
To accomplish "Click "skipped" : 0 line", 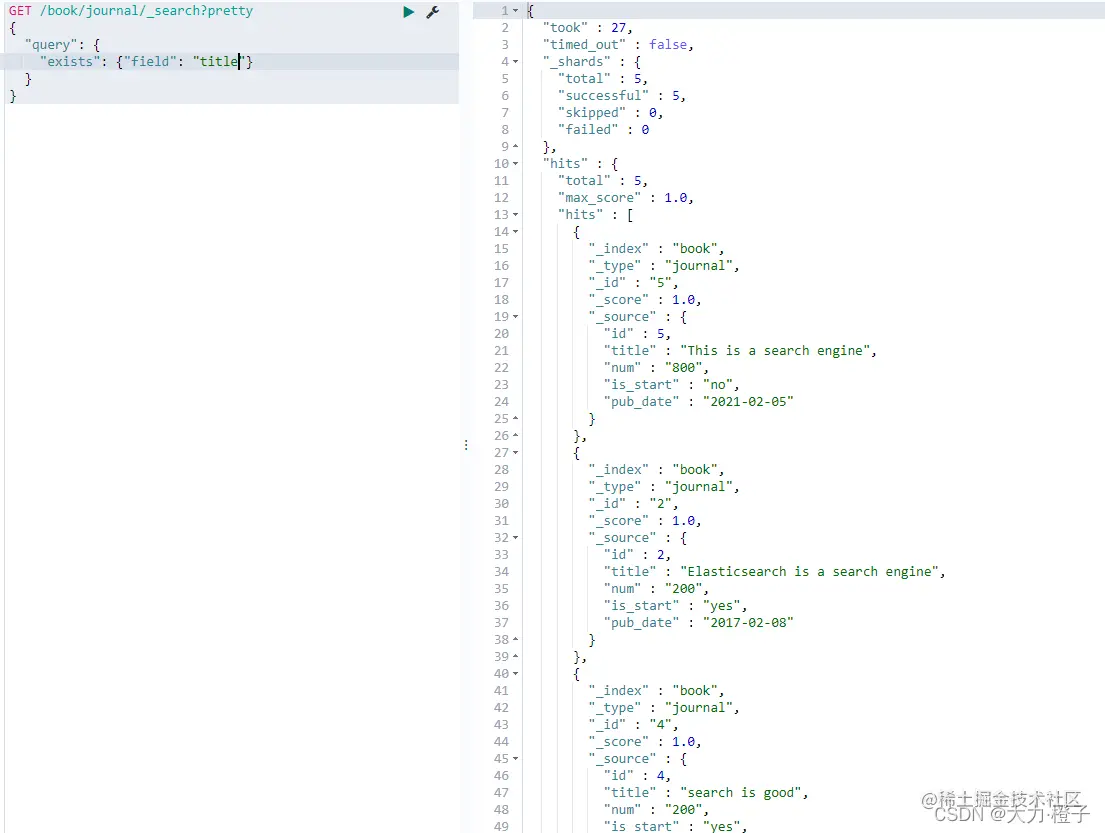I will pos(610,113).
